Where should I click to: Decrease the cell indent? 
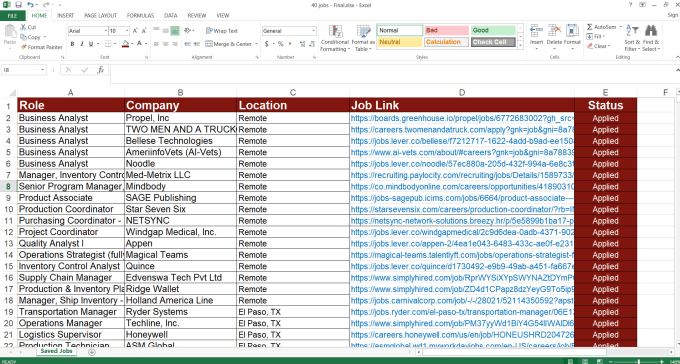tap(186, 44)
